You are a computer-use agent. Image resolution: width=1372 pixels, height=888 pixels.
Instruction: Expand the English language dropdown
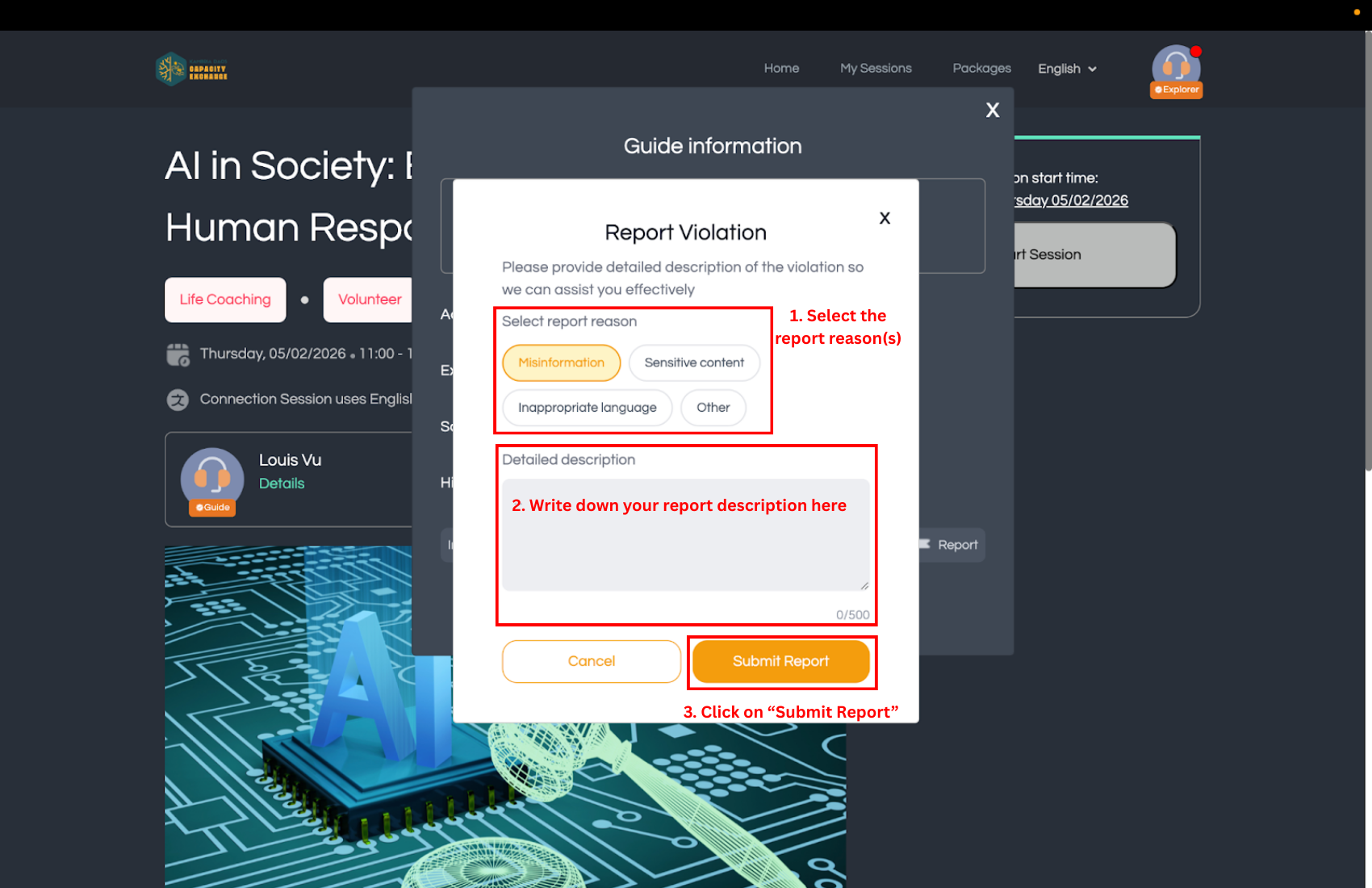[x=1067, y=69]
